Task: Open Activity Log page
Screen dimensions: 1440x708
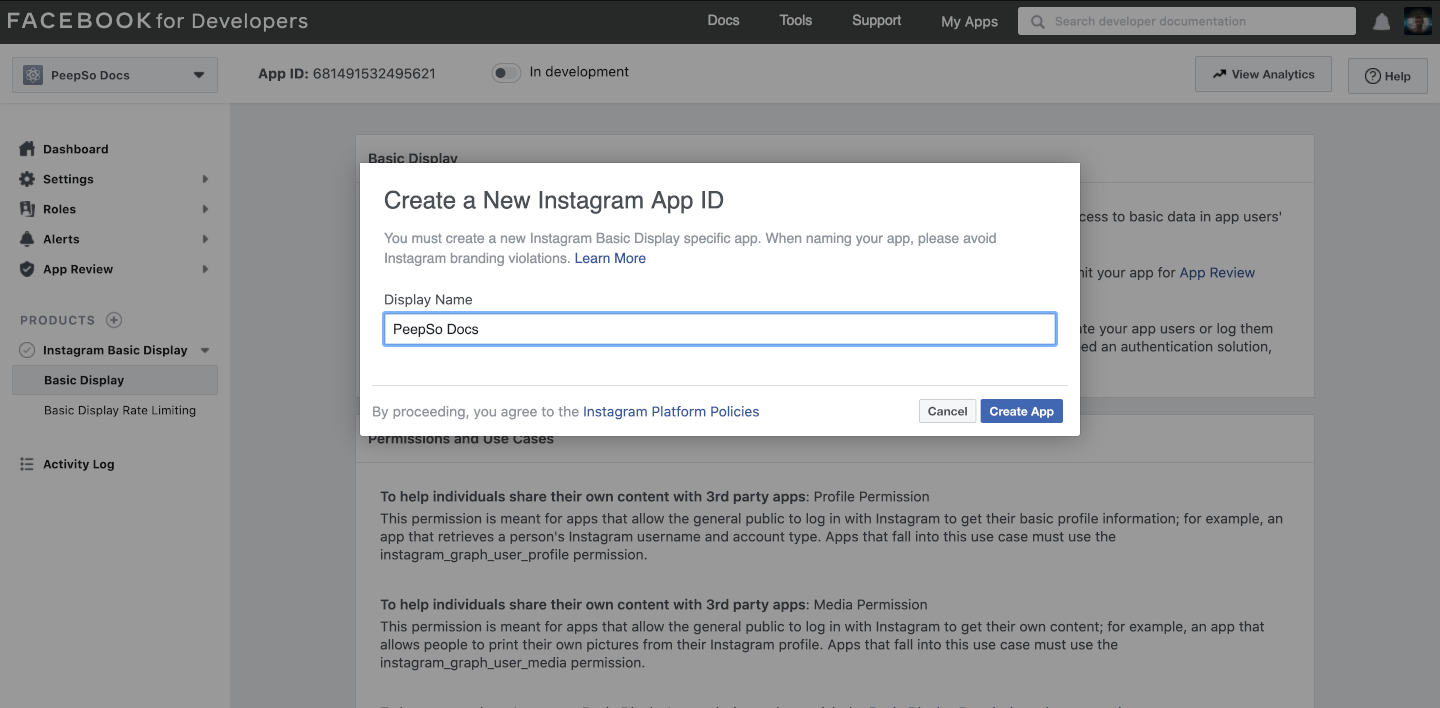Action: [x=78, y=464]
